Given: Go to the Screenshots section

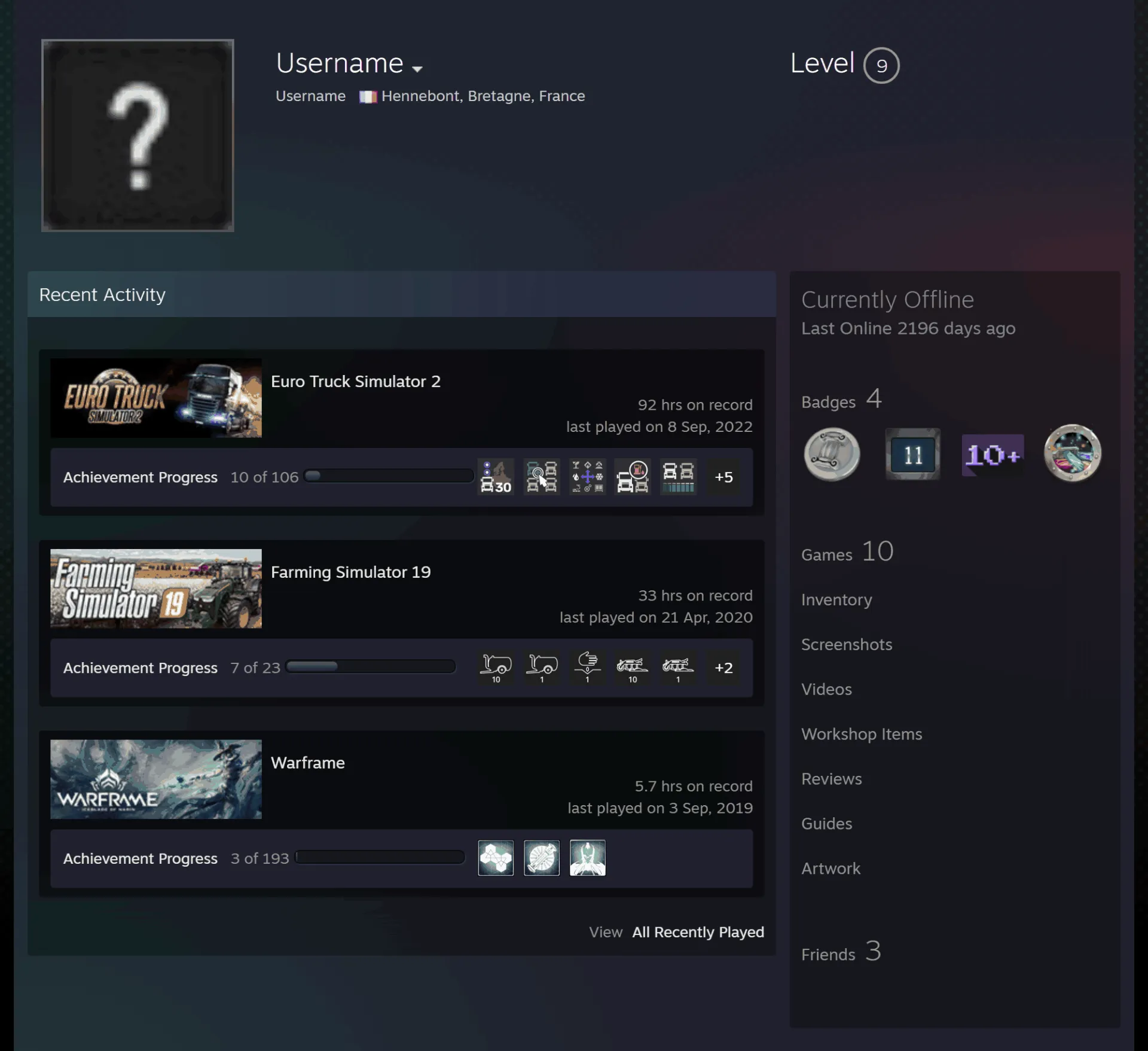Looking at the screenshot, I should coord(847,644).
